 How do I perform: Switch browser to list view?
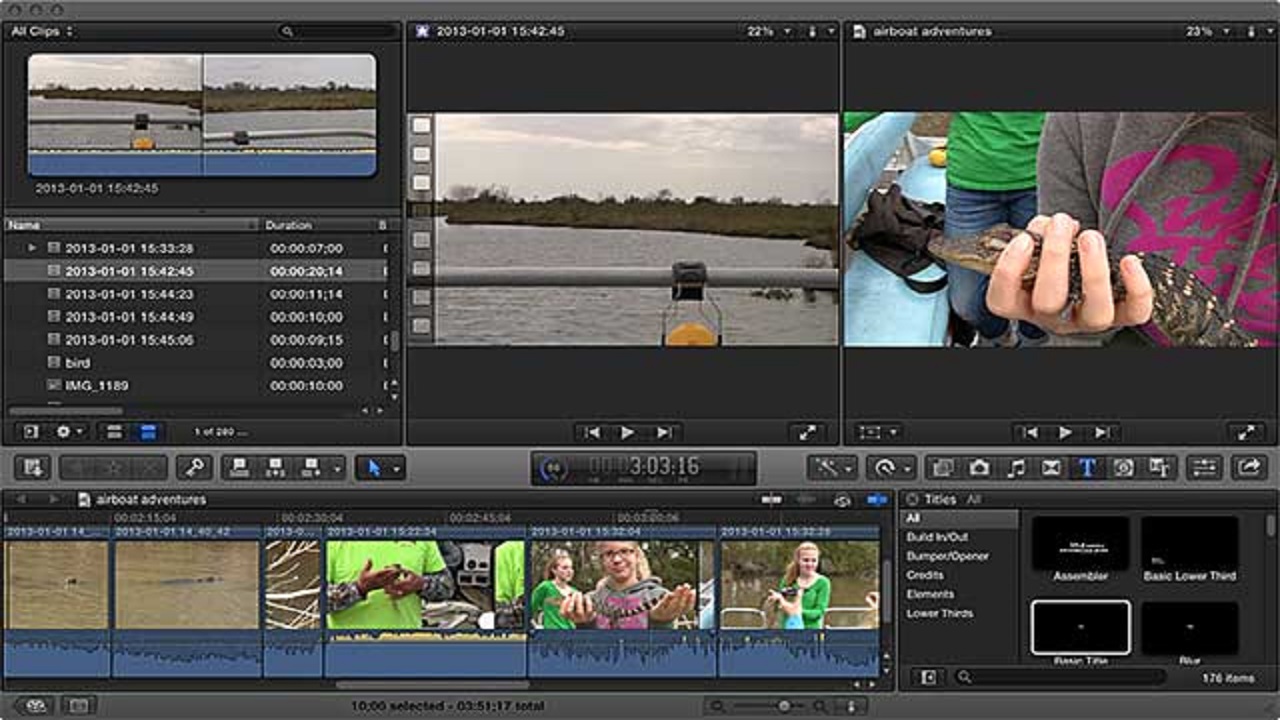pyautogui.click(x=148, y=432)
